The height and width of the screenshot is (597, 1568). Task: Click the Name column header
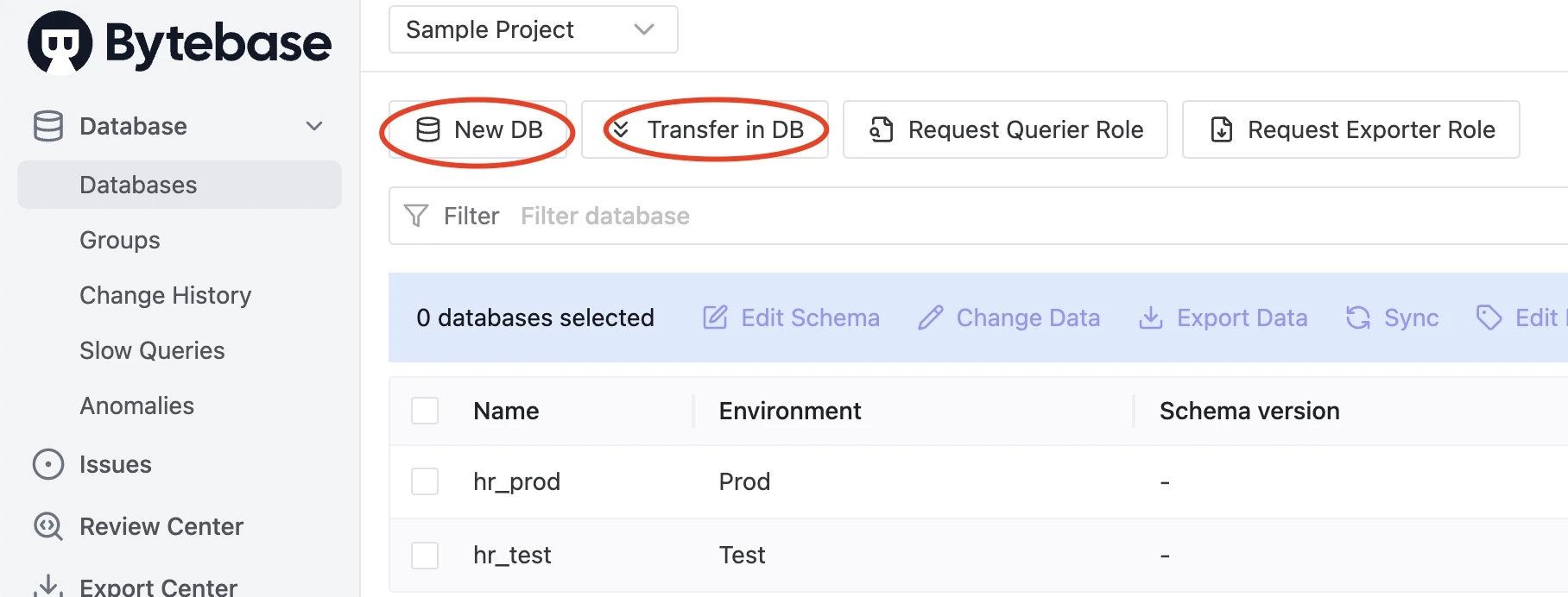pyautogui.click(x=506, y=411)
